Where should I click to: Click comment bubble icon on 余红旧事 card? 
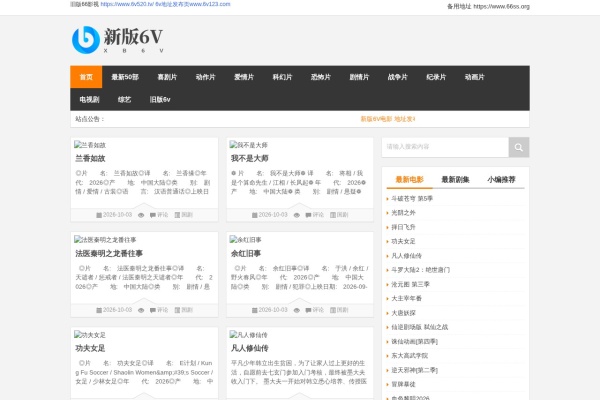(x=308, y=310)
